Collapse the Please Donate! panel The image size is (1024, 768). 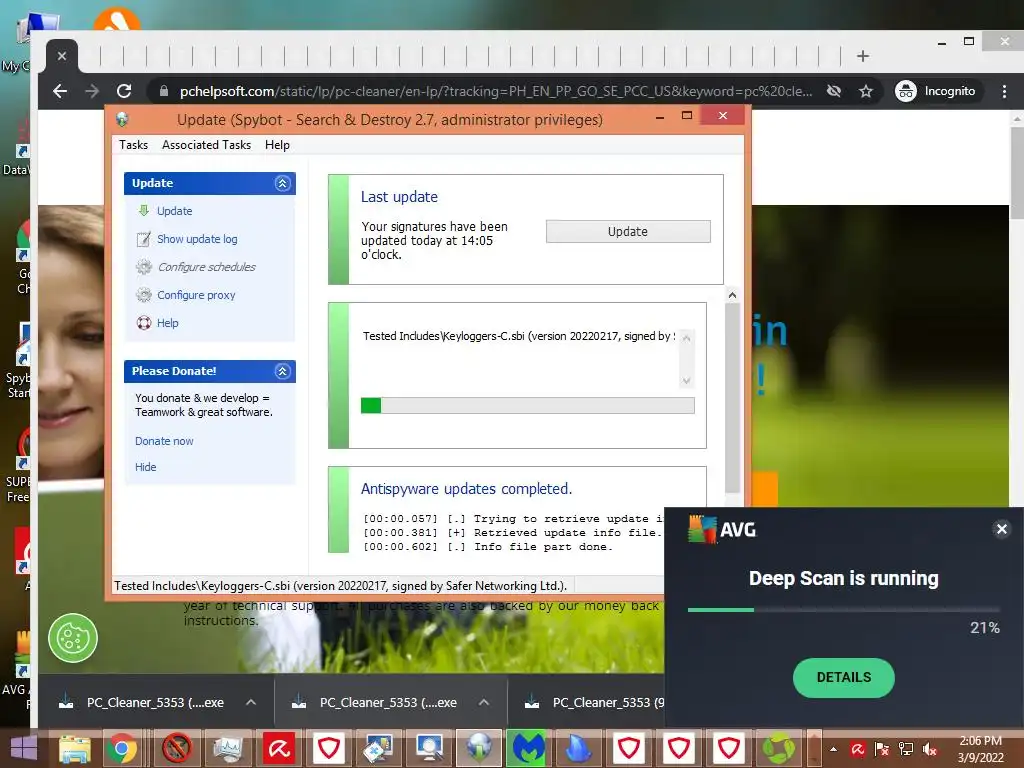point(282,372)
